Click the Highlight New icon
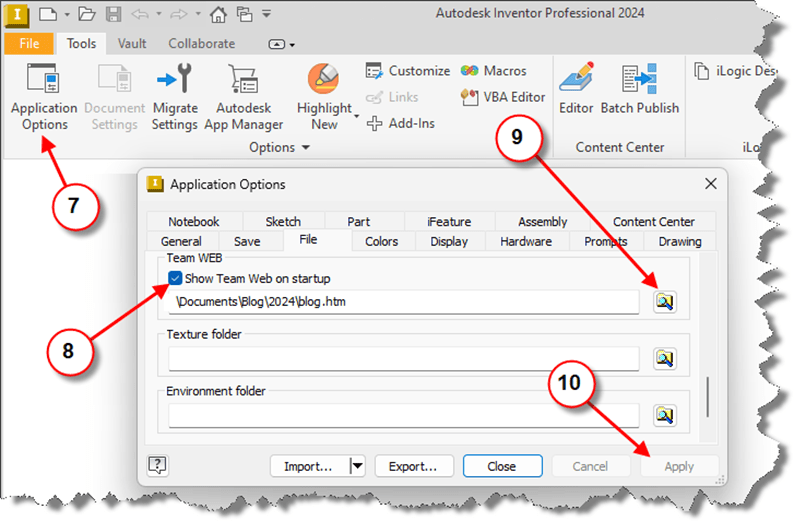The image size is (794, 521). click(324, 79)
